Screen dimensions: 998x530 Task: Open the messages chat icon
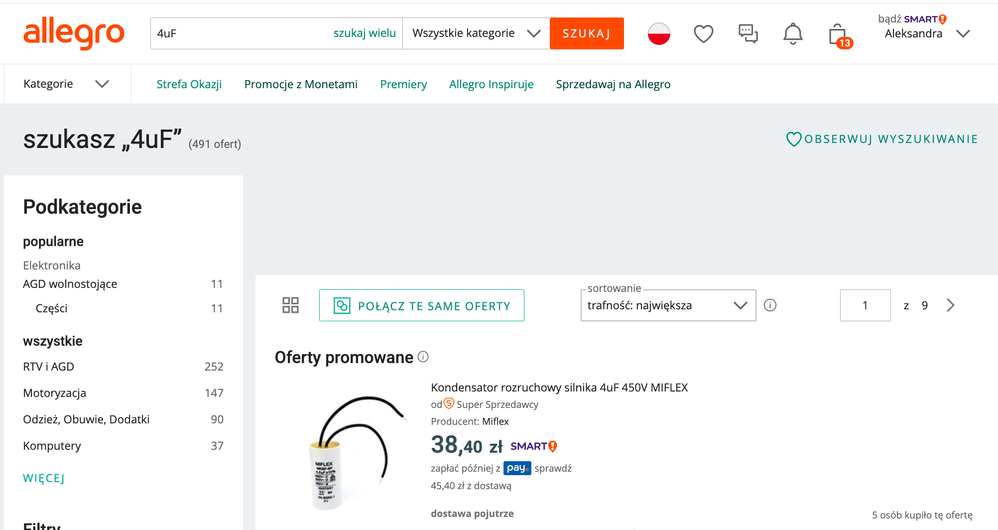click(748, 34)
